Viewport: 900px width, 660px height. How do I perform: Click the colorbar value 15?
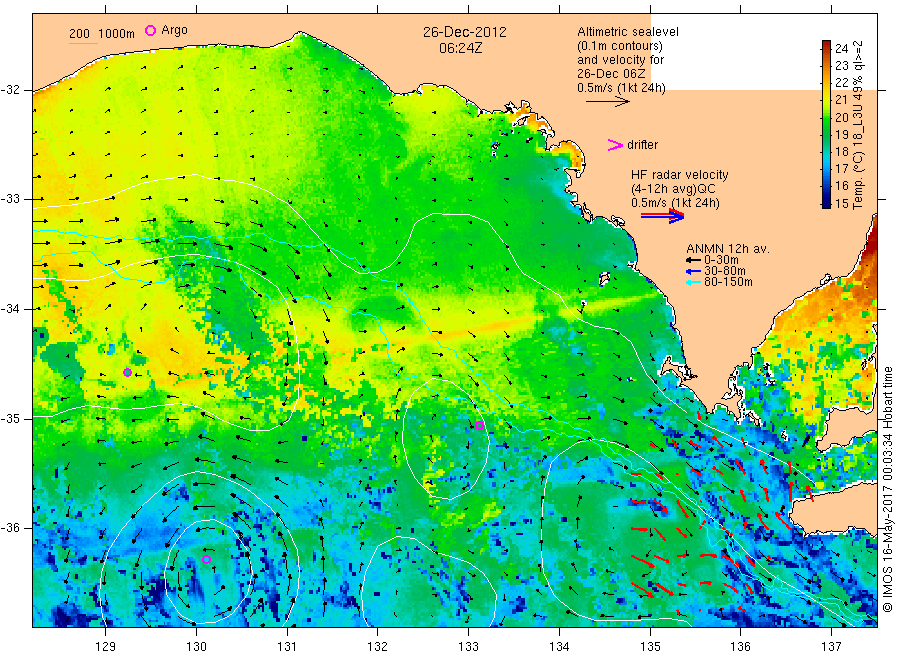click(841, 203)
